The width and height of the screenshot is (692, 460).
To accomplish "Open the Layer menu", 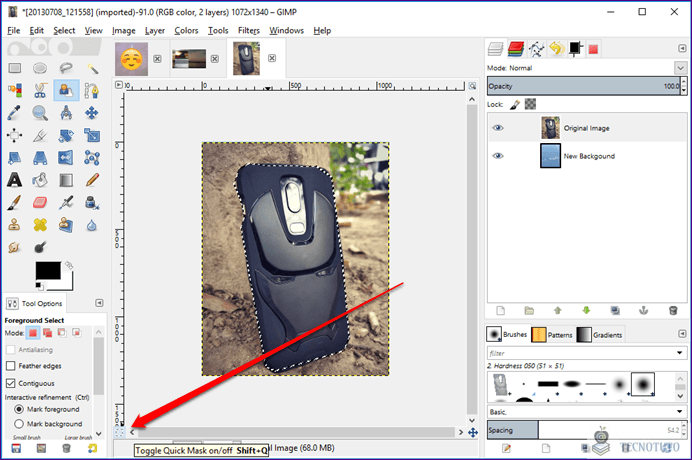I will (154, 30).
